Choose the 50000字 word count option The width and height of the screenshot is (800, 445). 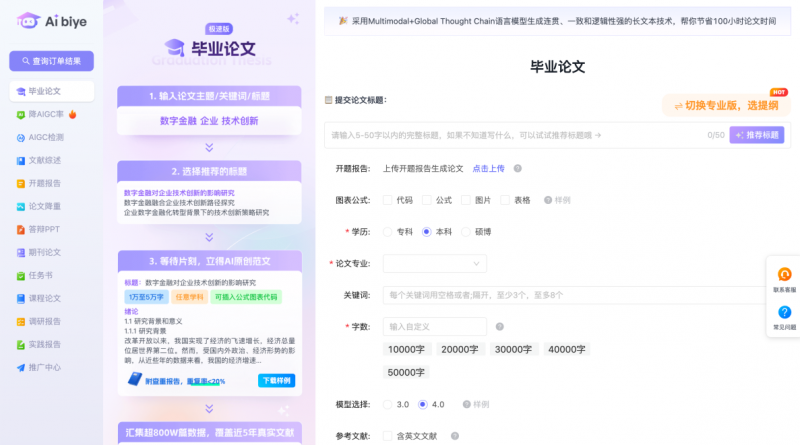406,373
